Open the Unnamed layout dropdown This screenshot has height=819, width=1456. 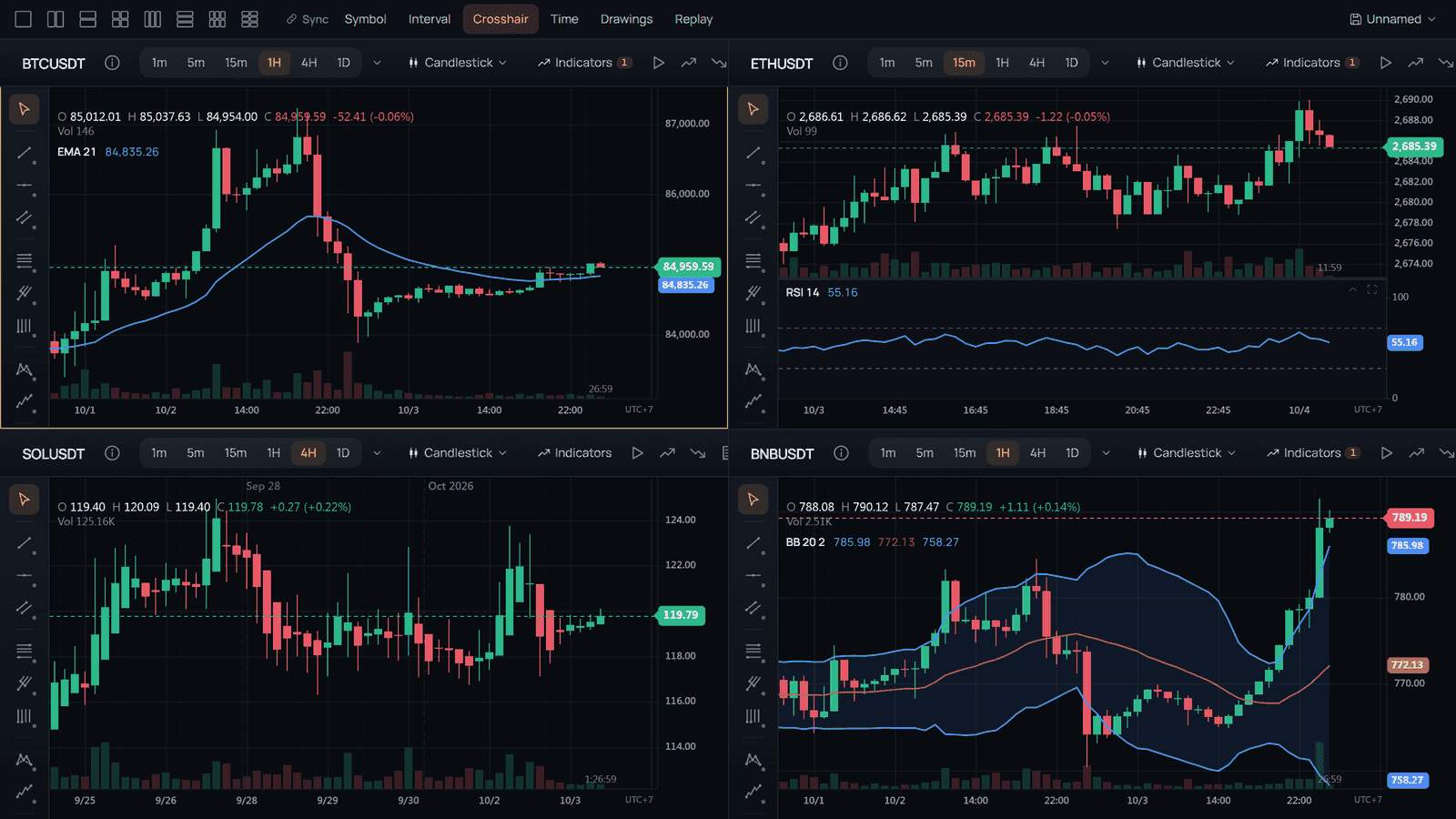1392,19
